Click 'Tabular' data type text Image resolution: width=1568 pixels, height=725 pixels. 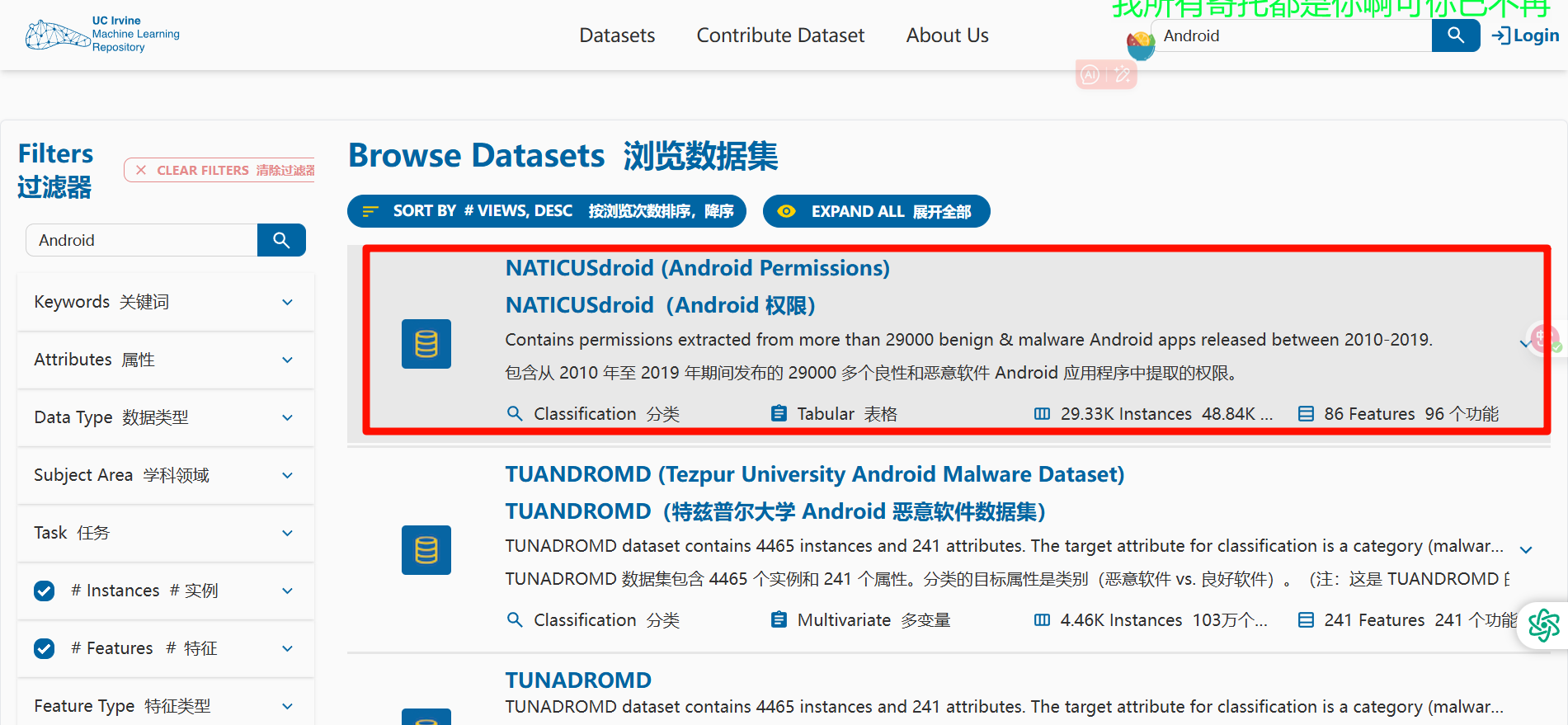pos(826,414)
